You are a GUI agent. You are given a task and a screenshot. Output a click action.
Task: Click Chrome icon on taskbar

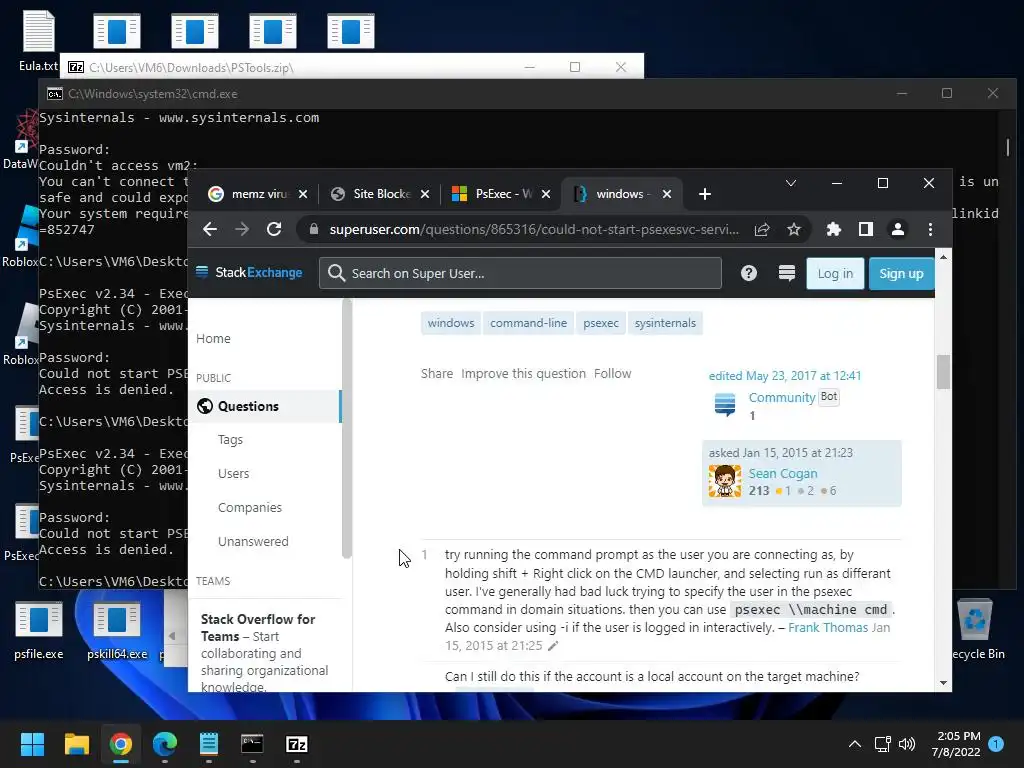point(120,744)
